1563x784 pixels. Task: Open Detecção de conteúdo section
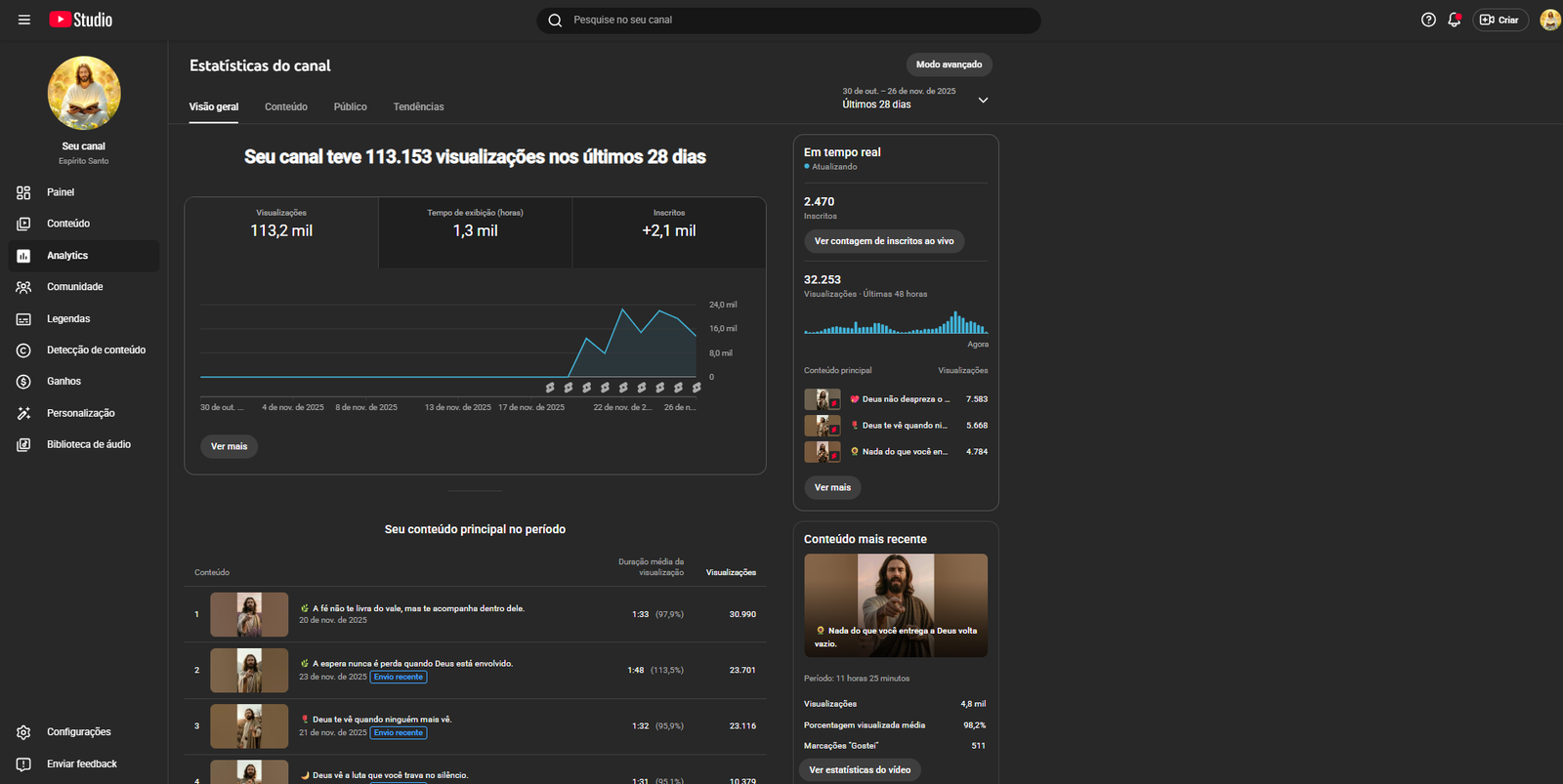pyautogui.click(x=96, y=350)
